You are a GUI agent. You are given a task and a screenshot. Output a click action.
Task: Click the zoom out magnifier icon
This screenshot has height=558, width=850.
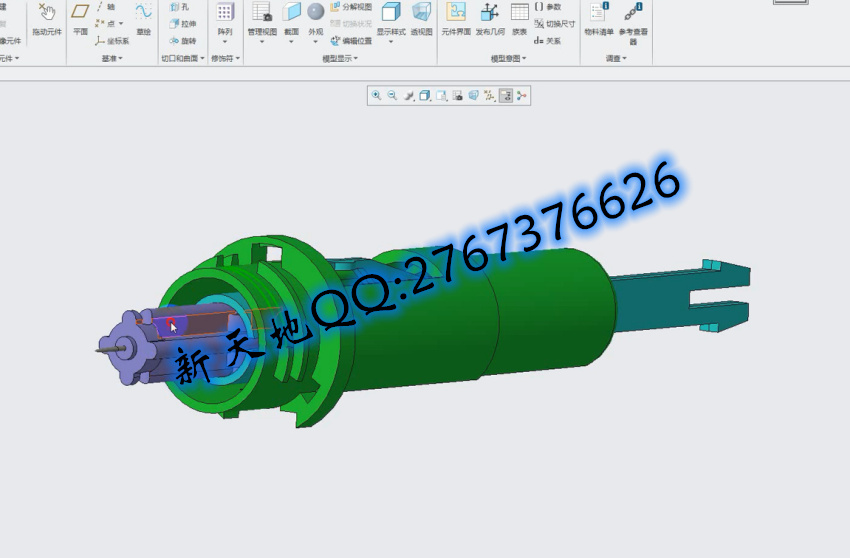[x=392, y=96]
